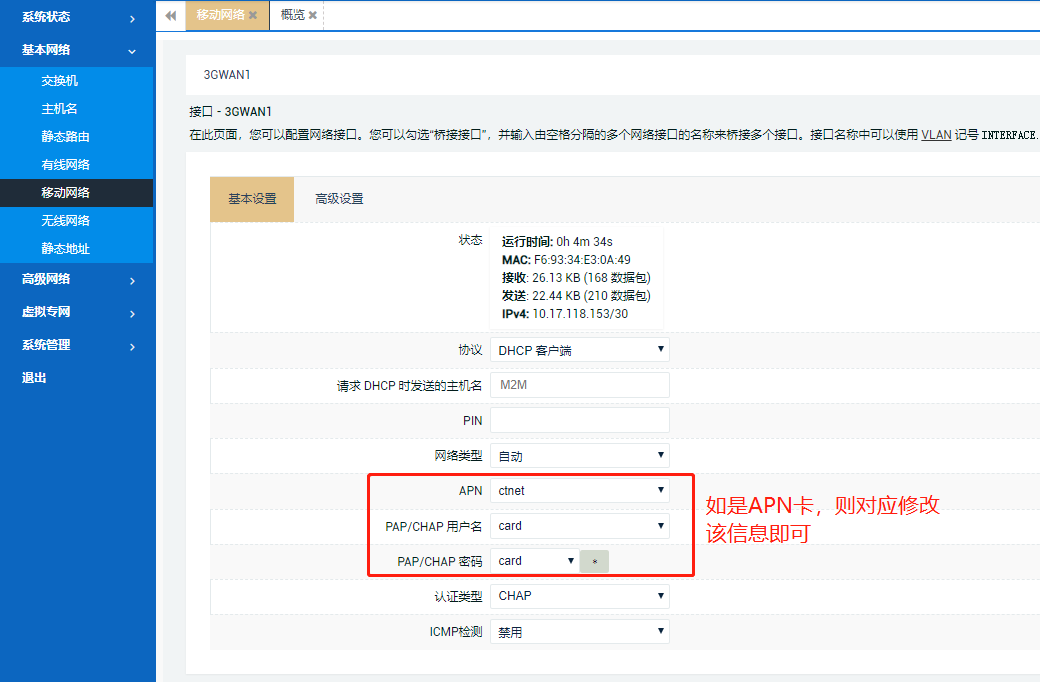
Task: Open the ICMP检测 dropdown set to 禁用
Action: (579, 631)
